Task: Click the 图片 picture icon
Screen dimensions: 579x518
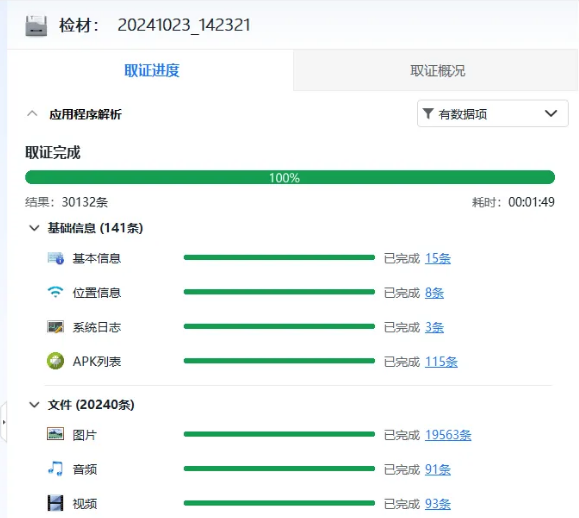Action: click(55, 434)
